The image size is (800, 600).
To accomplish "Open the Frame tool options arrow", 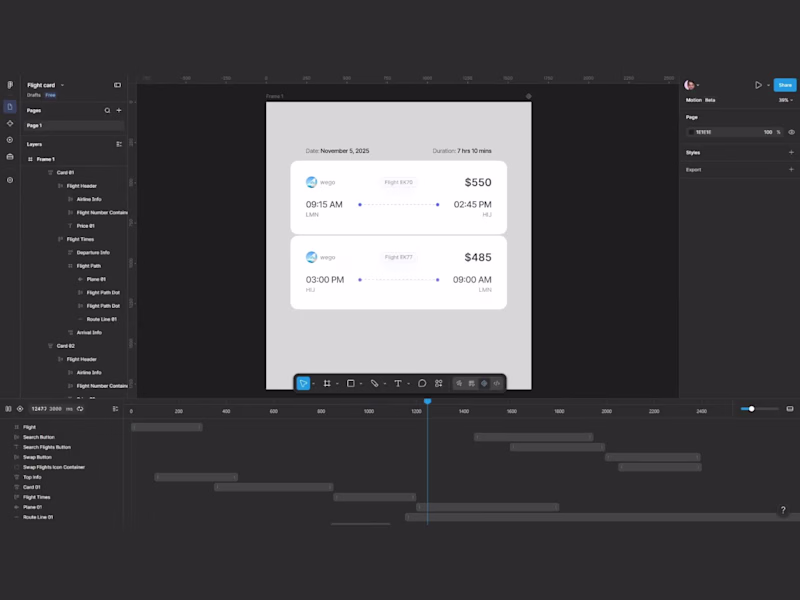I will (337, 384).
